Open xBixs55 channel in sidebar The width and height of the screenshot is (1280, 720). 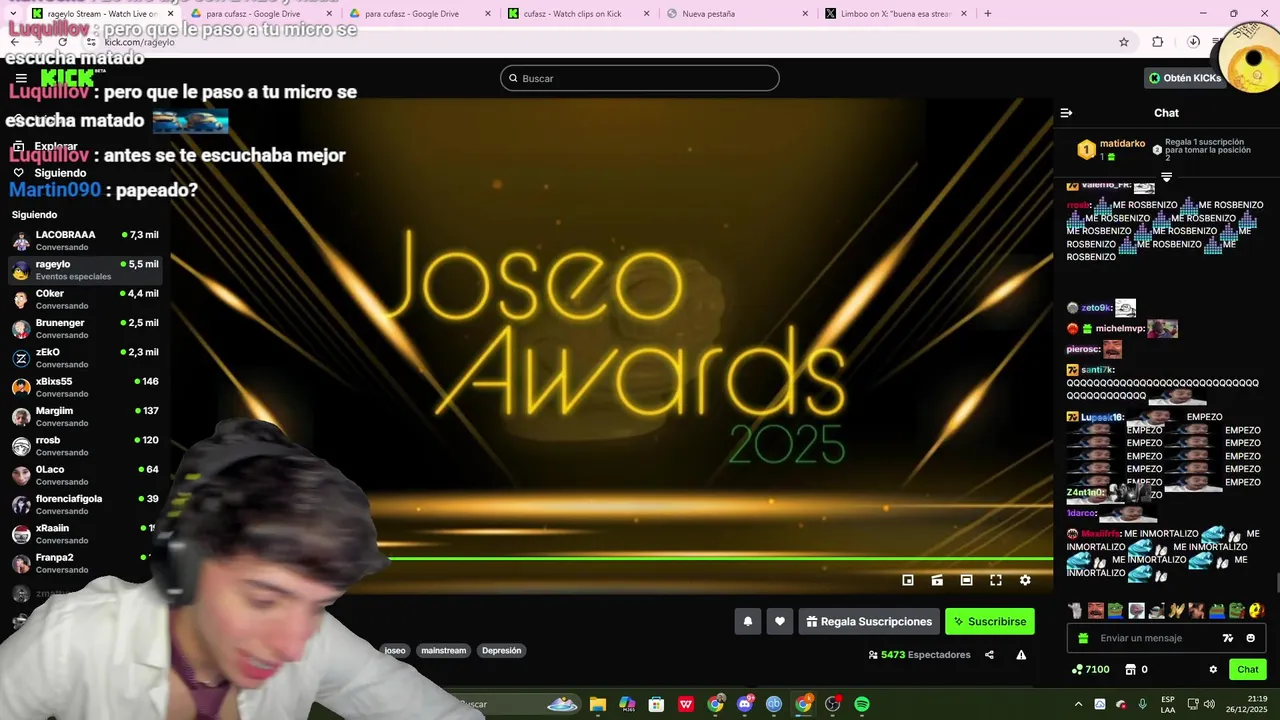coord(84,387)
